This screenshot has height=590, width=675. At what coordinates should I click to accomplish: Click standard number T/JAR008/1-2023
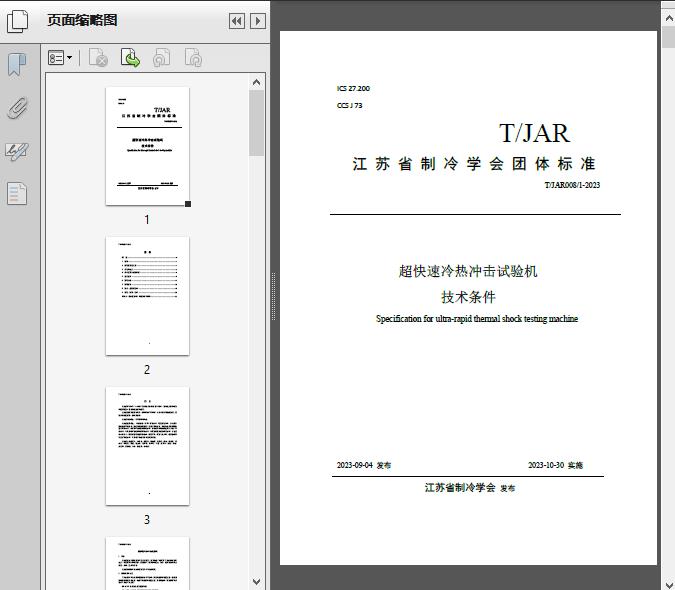pyautogui.click(x=572, y=185)
